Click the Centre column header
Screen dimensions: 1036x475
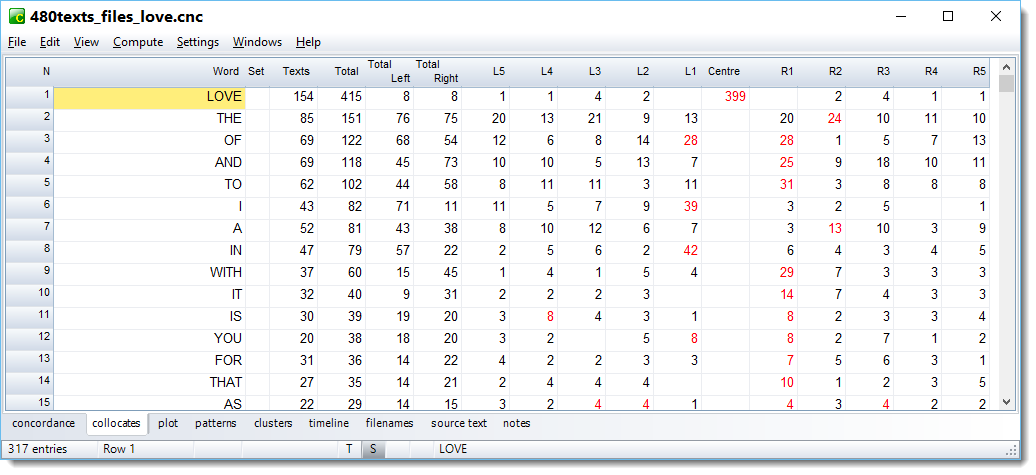pos(723,71)
